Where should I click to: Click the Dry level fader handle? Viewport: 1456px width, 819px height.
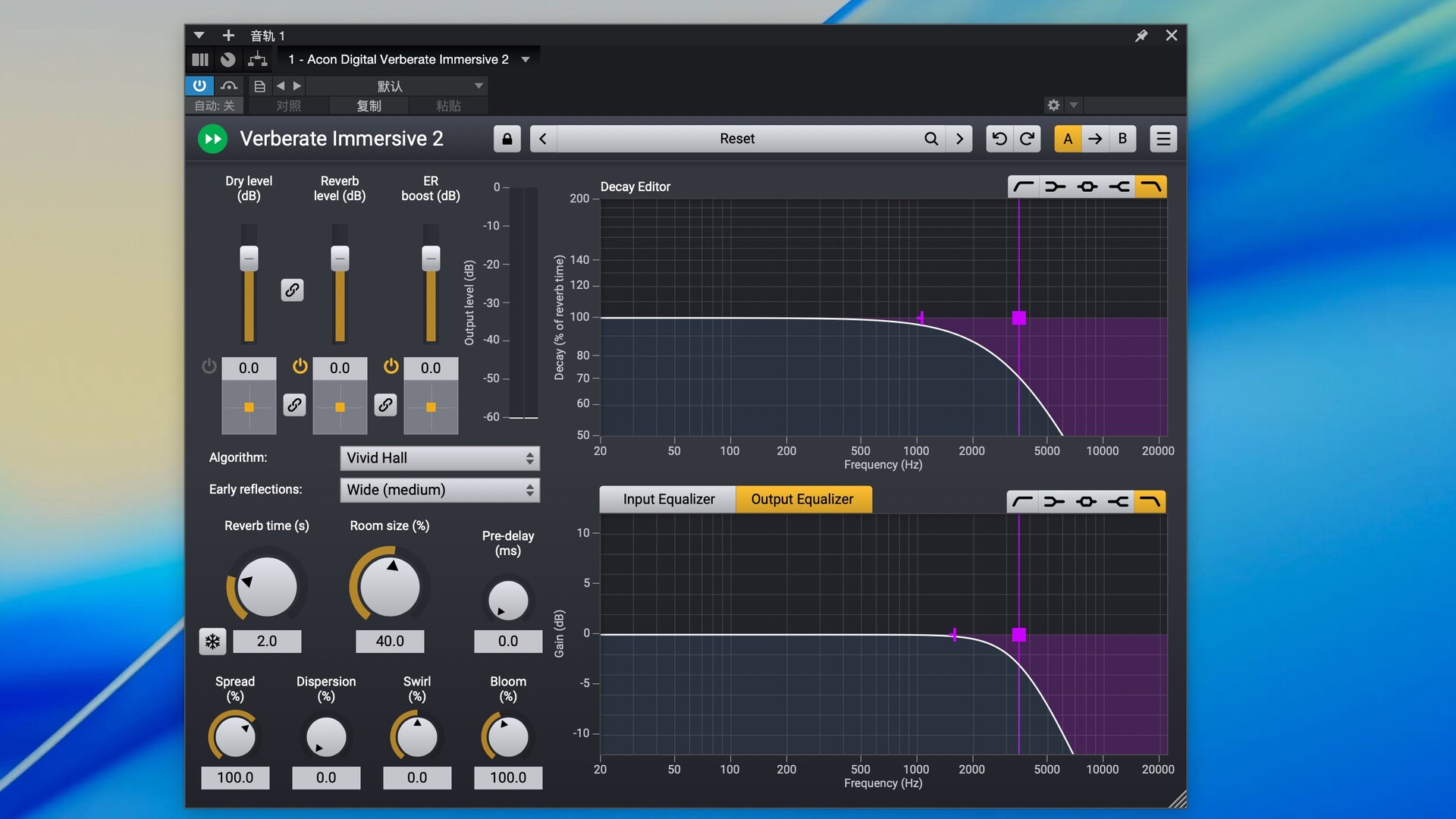(249, 259)
